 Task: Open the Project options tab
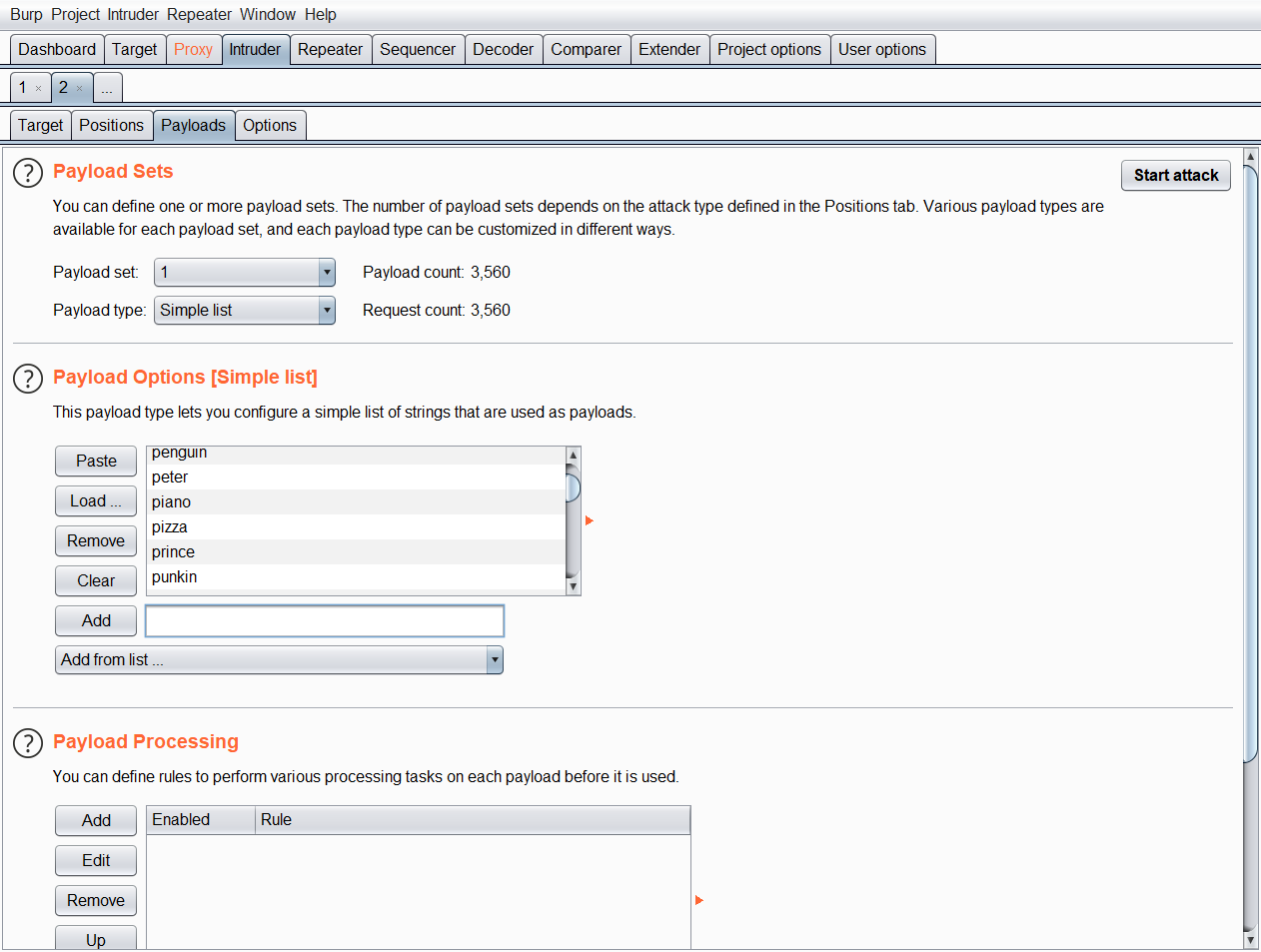[x=769, y=50]
